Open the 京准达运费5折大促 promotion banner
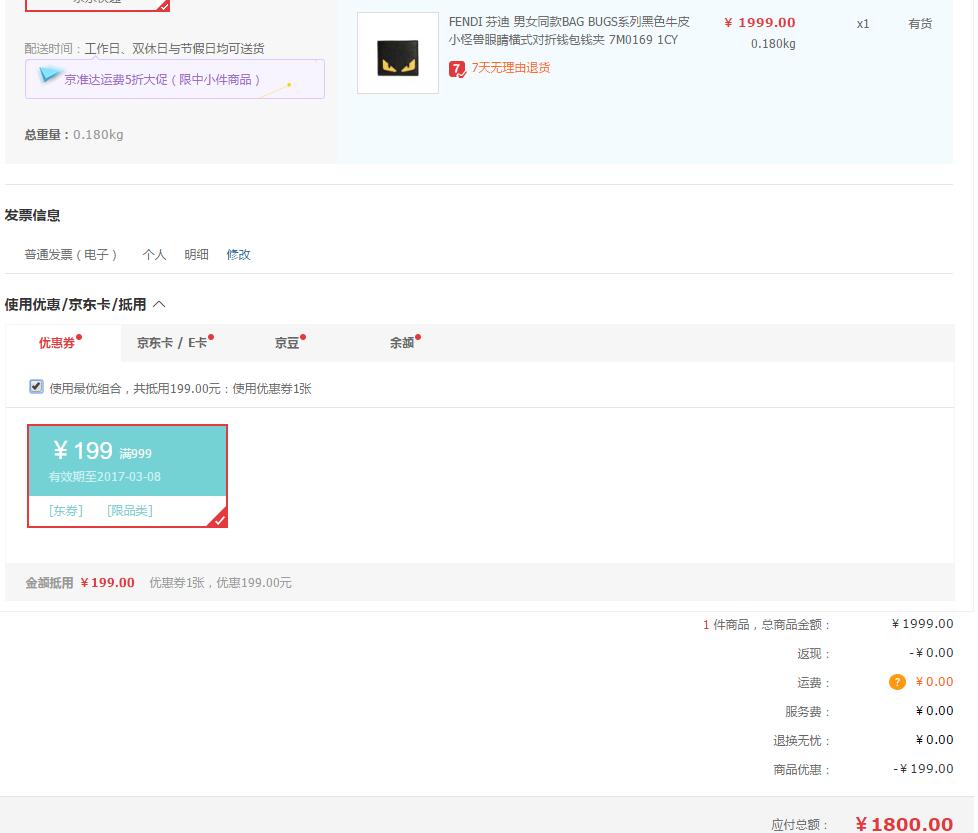The width and height of the screenshot is (978, 833). 175,79
